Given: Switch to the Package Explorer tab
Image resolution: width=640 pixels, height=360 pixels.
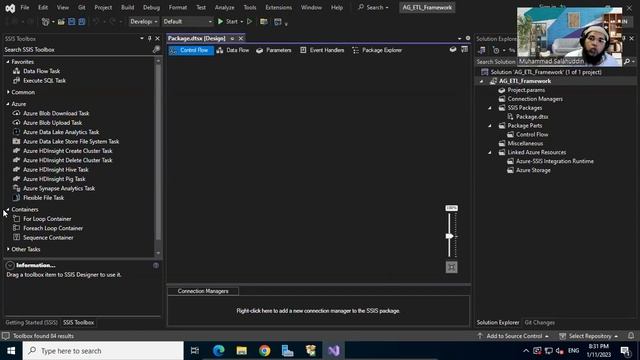Looking at the screenshot, I should [x=377, y=50].
